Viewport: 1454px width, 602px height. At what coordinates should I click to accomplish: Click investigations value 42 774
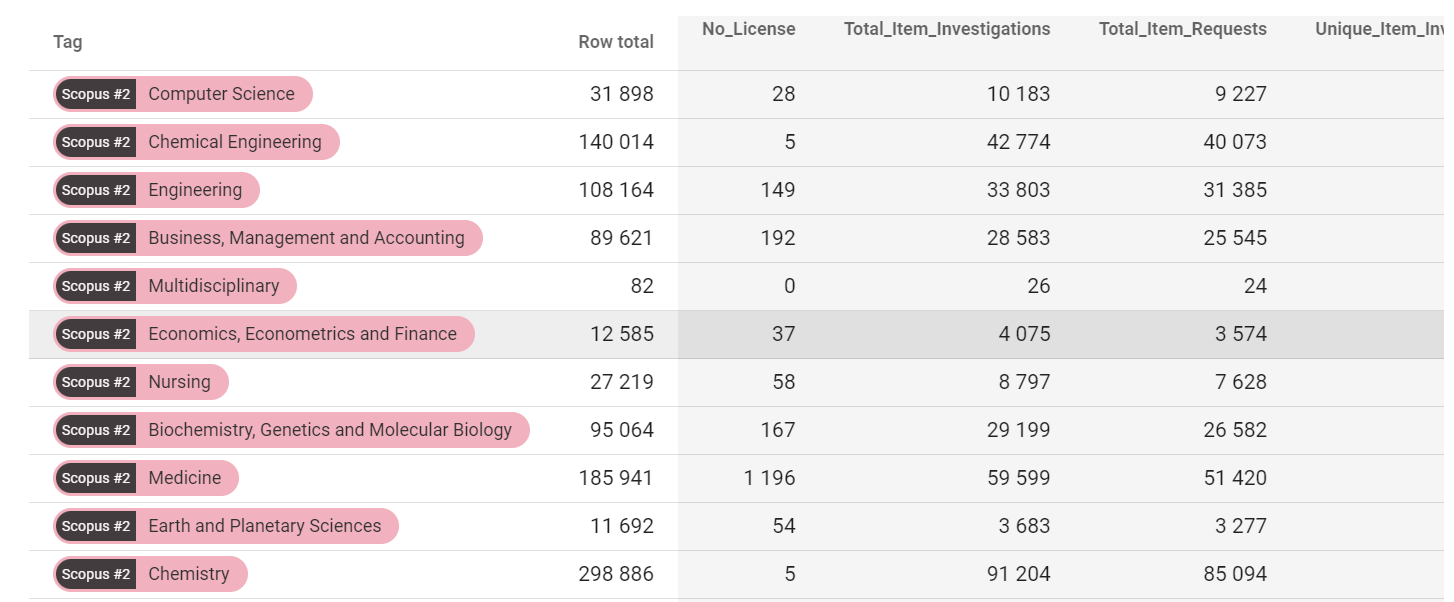[x=1019, y=142]
